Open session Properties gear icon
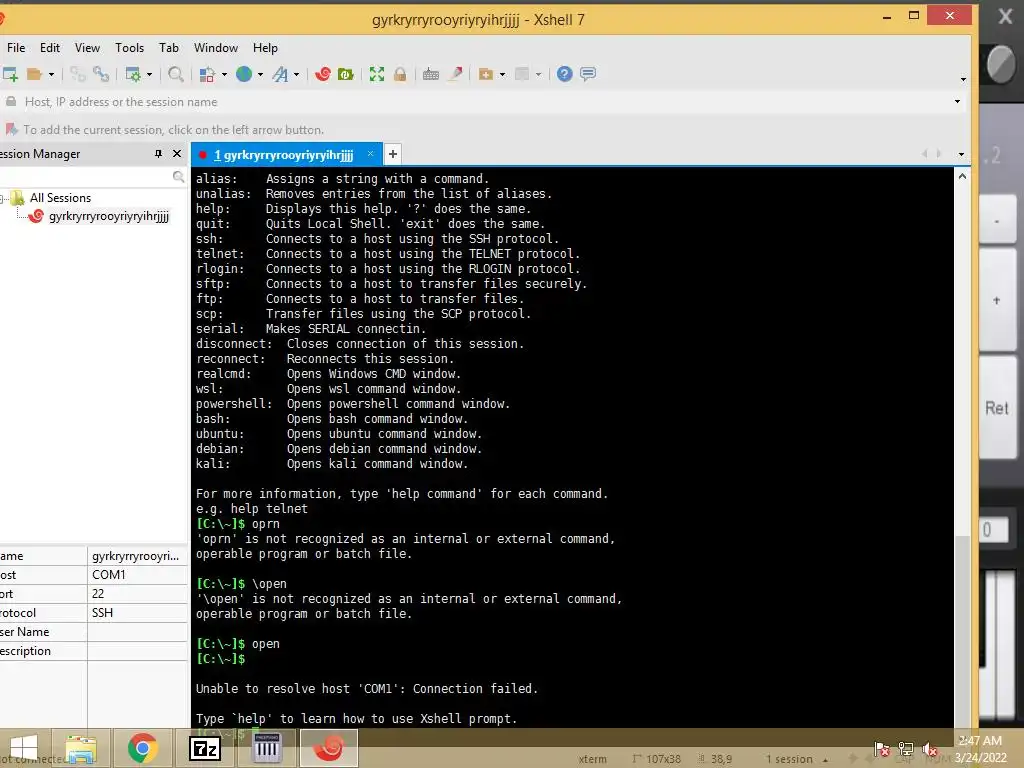 point(133,74)
